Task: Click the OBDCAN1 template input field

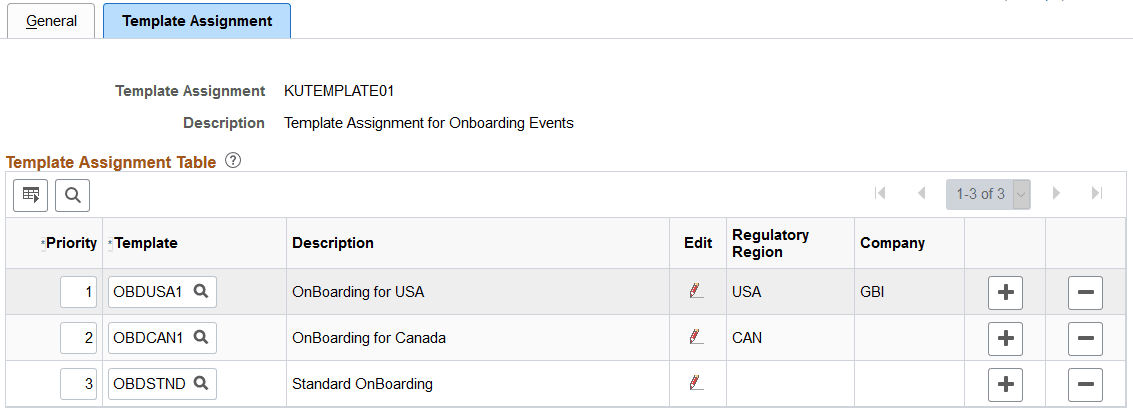Action: point(150,338)
